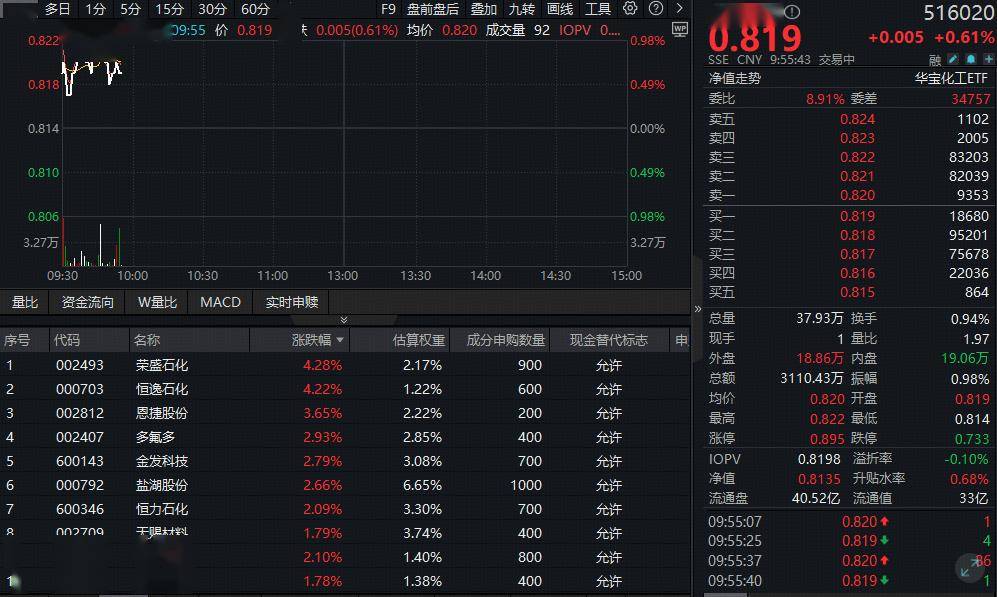Click stock code 600346
This screenshot has width=997, height=597.
pos(79,509)
